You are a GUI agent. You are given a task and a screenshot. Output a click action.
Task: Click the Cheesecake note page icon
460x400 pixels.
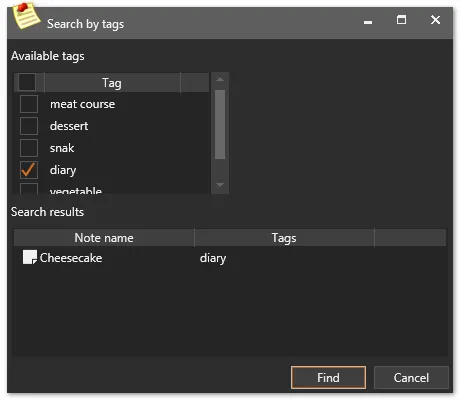pyautogui.click(x=30, y=257)
